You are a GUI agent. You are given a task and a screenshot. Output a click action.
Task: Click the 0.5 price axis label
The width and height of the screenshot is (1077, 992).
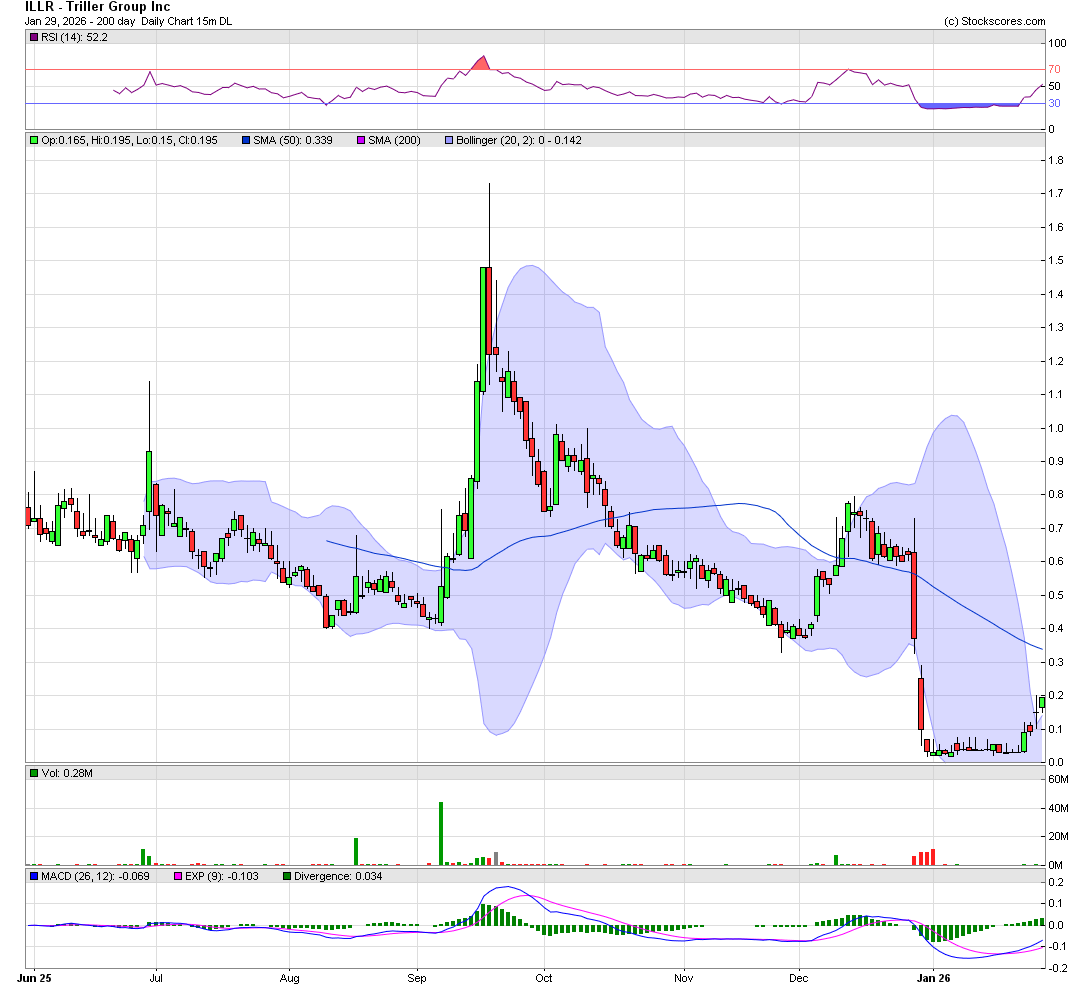[1056, 596]
